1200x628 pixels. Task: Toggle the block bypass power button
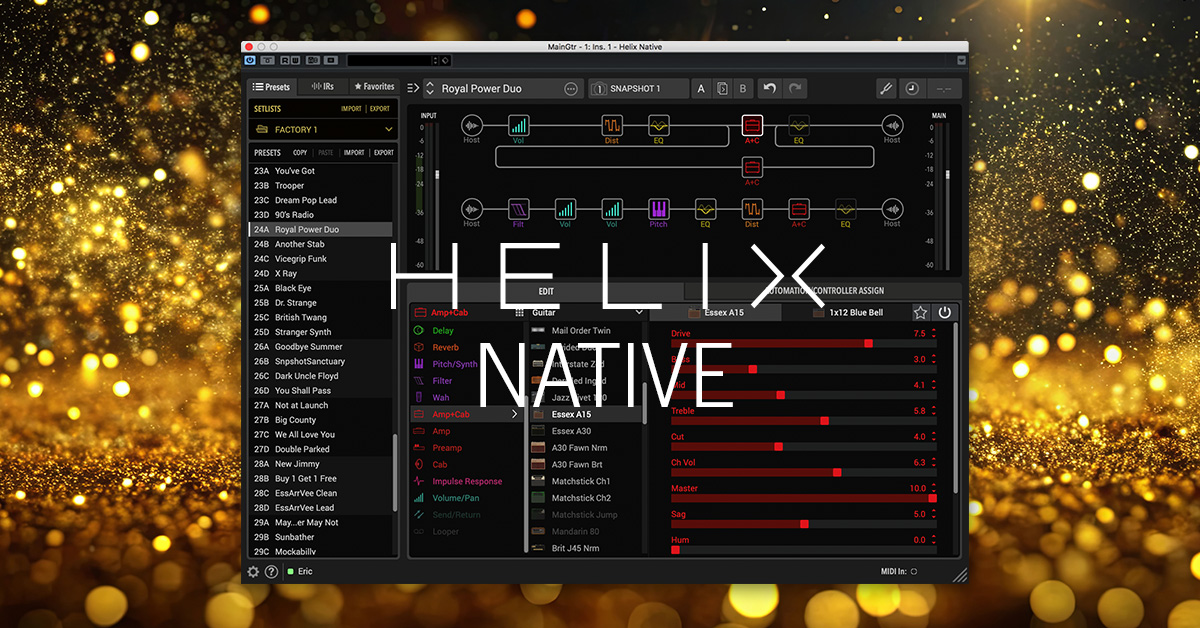[944, 313]
